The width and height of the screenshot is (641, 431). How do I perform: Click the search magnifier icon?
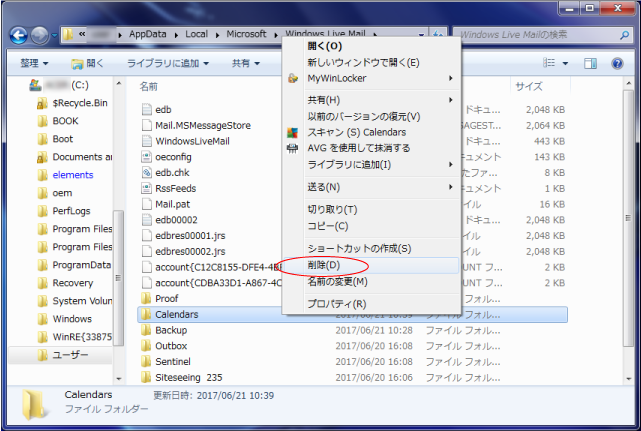(624, 35)
